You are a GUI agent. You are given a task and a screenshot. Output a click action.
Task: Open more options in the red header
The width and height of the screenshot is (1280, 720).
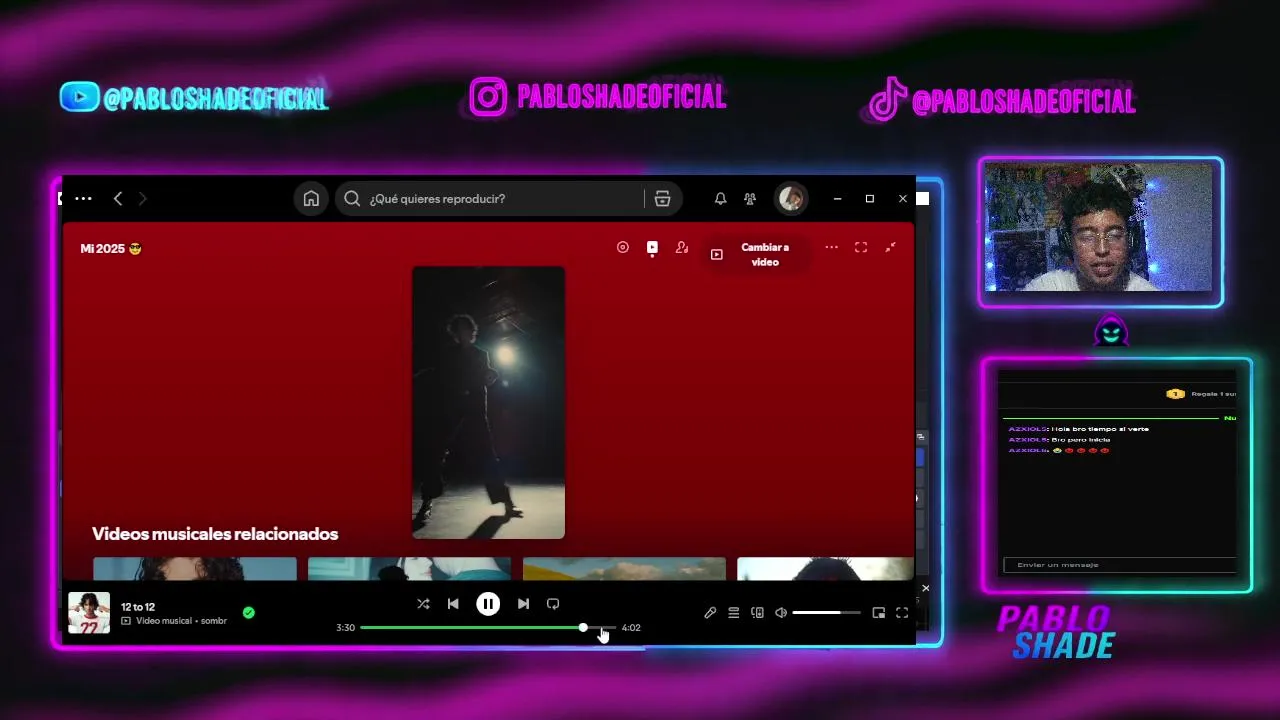[831, 247]
